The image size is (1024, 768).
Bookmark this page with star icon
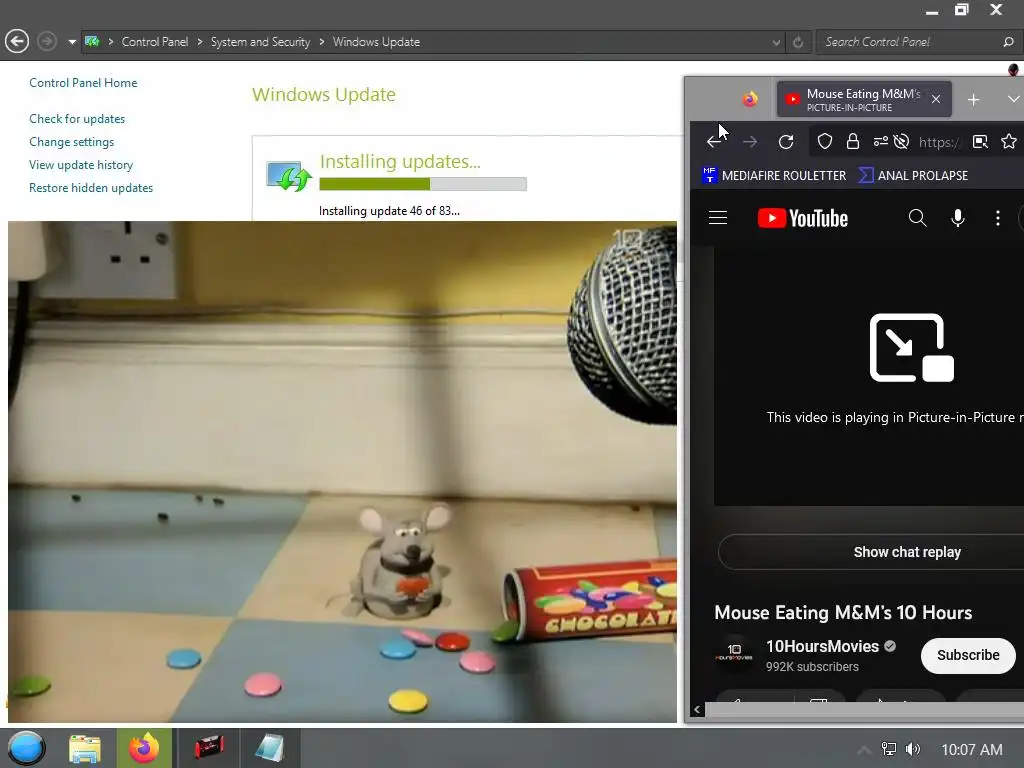(x=1008, y=142)
